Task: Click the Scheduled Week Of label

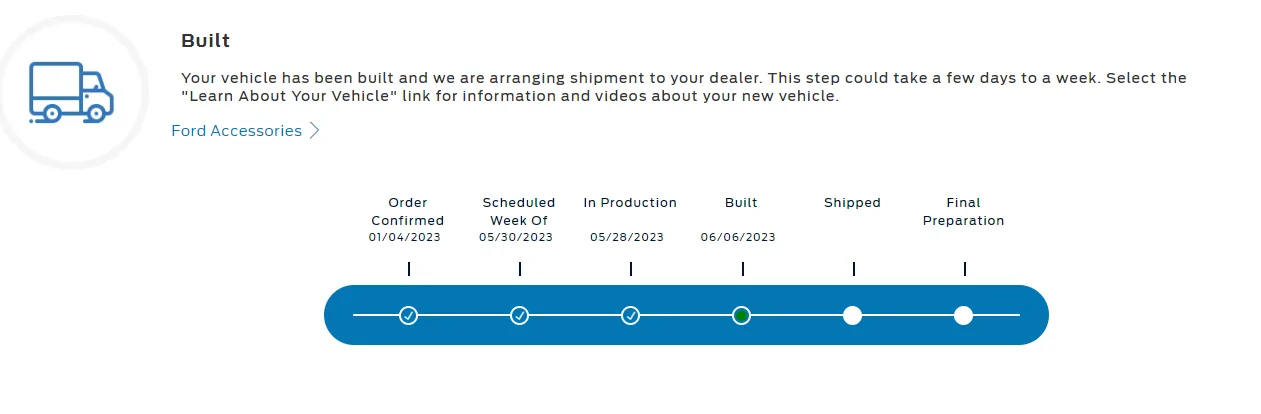Action: tap(518, 211)
